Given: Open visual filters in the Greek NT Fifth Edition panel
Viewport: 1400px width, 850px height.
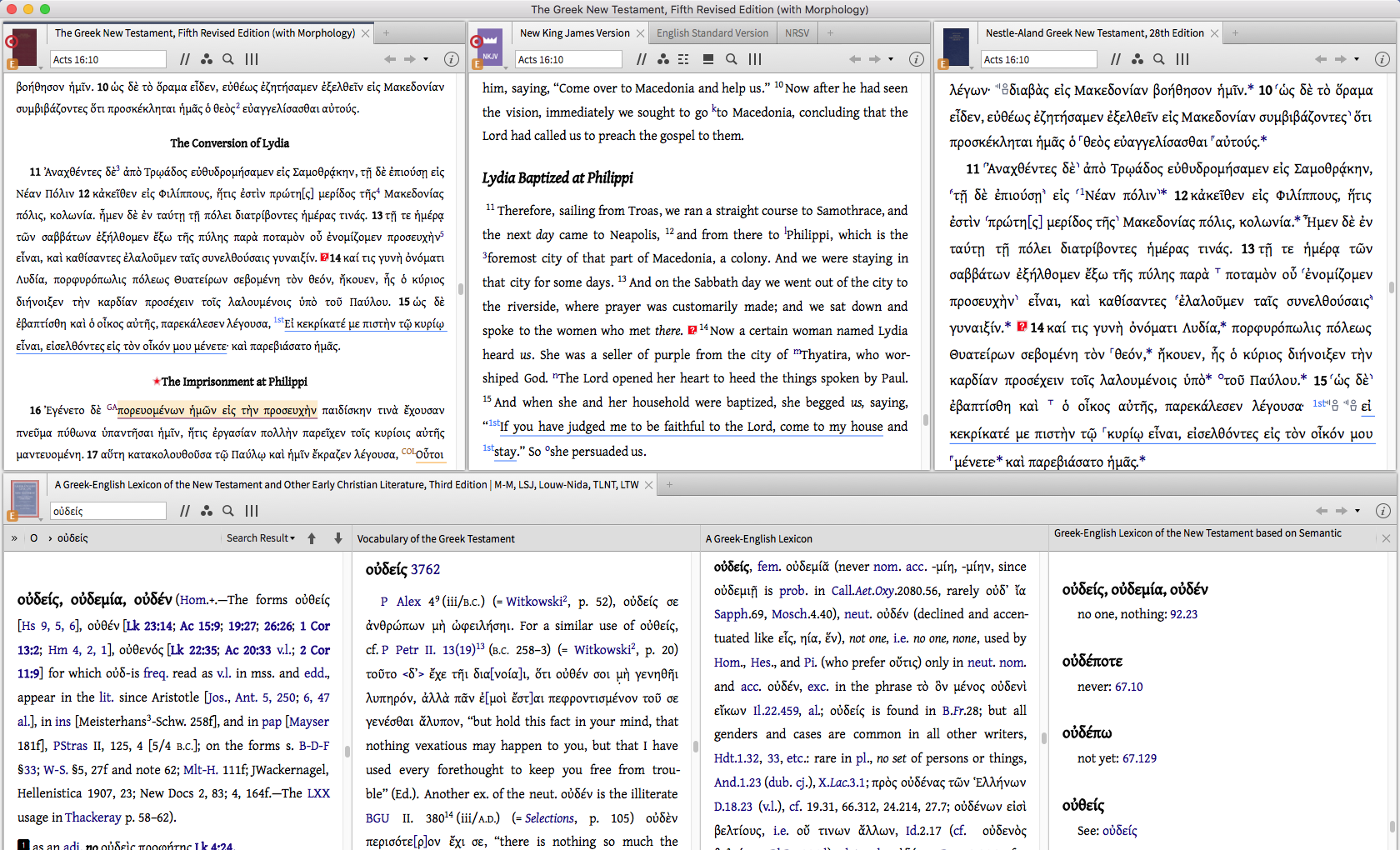Looking at the screenshot, I should (x=207, y=59).
